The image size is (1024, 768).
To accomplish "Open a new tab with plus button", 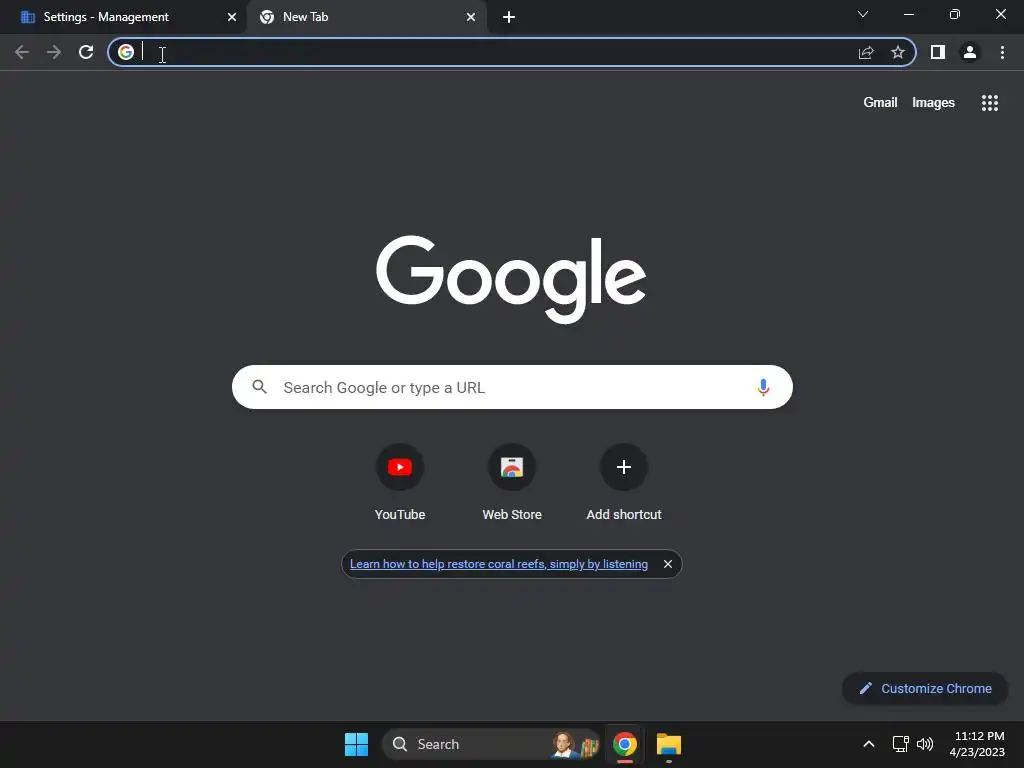I will [x=509, y=17].
